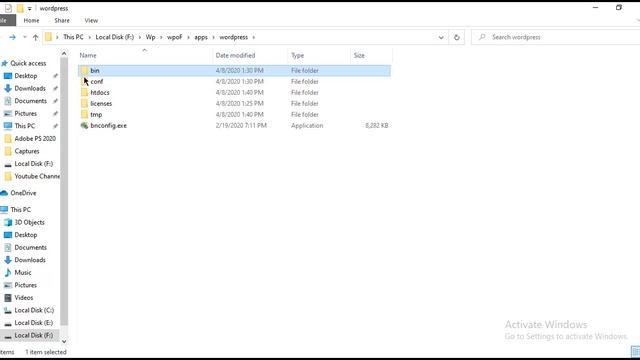Select the conf folder
This screenshot has width=640, height=360.
[234, 82]
